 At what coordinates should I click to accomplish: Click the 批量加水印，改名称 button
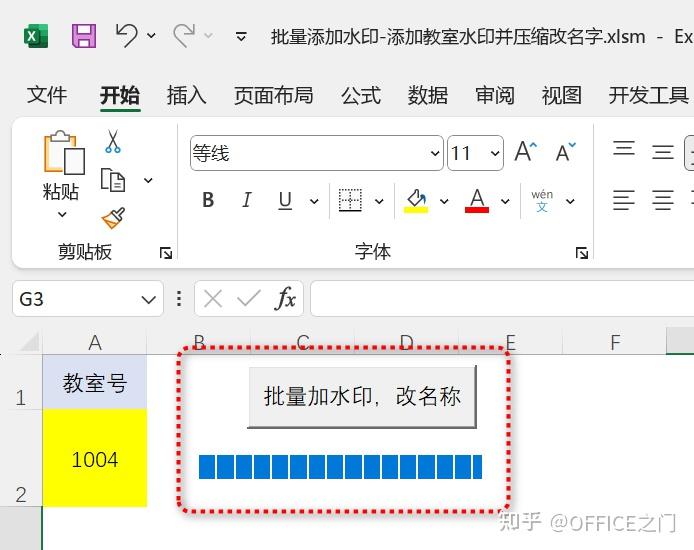coord(362,397)
